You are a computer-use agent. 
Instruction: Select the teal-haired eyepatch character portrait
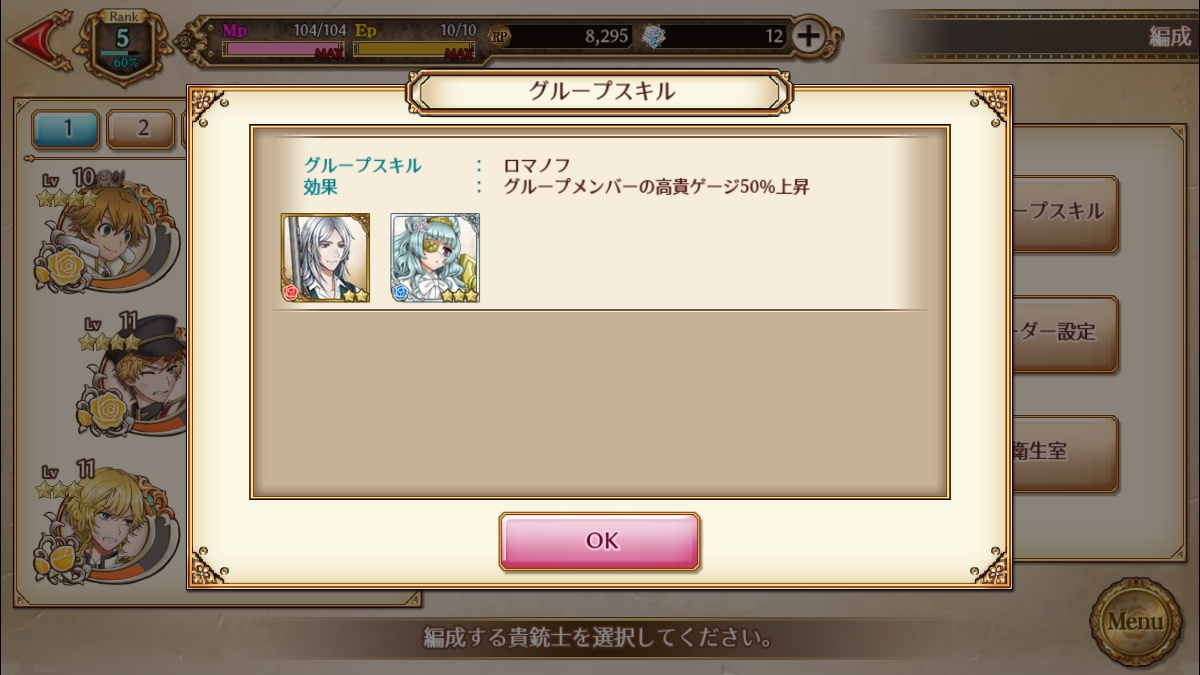(435, 258)
